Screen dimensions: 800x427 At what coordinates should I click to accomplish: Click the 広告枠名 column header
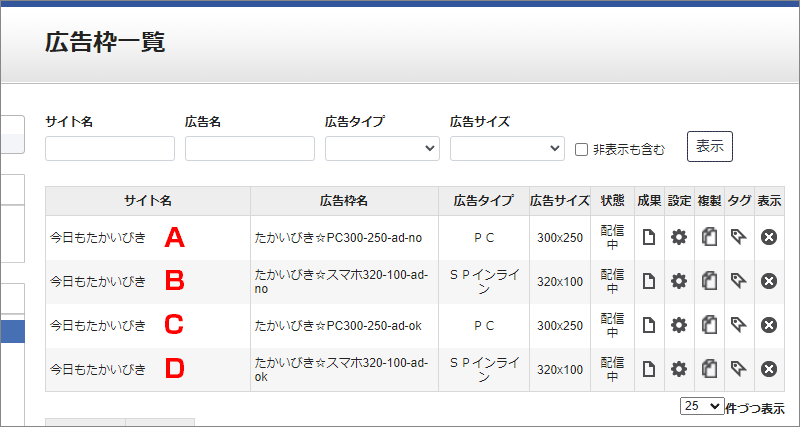click(x=344, y=201)
